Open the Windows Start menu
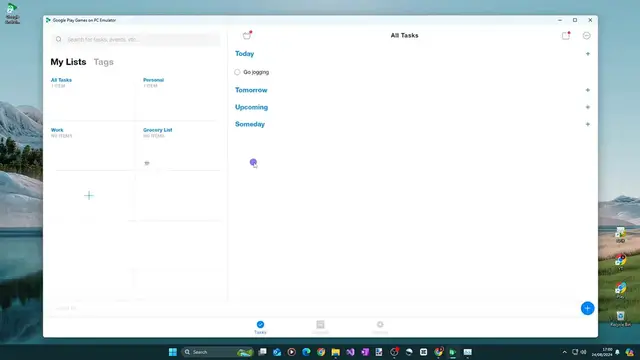The height and width of the screenshot is (360, 640). pyautogui.click(x=173, y=352)
